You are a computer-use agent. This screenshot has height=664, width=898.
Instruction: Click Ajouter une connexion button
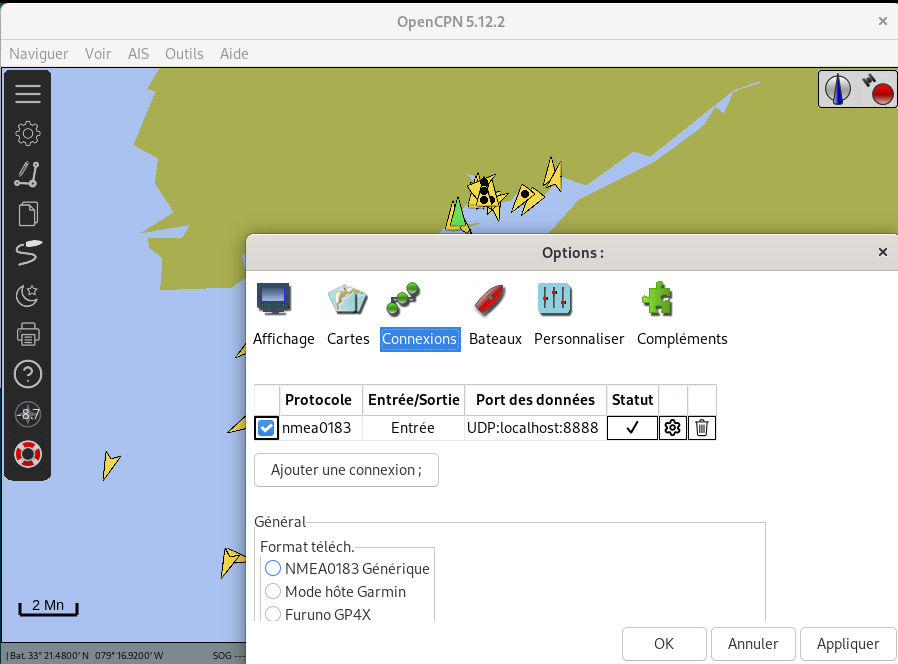[346, 470]
